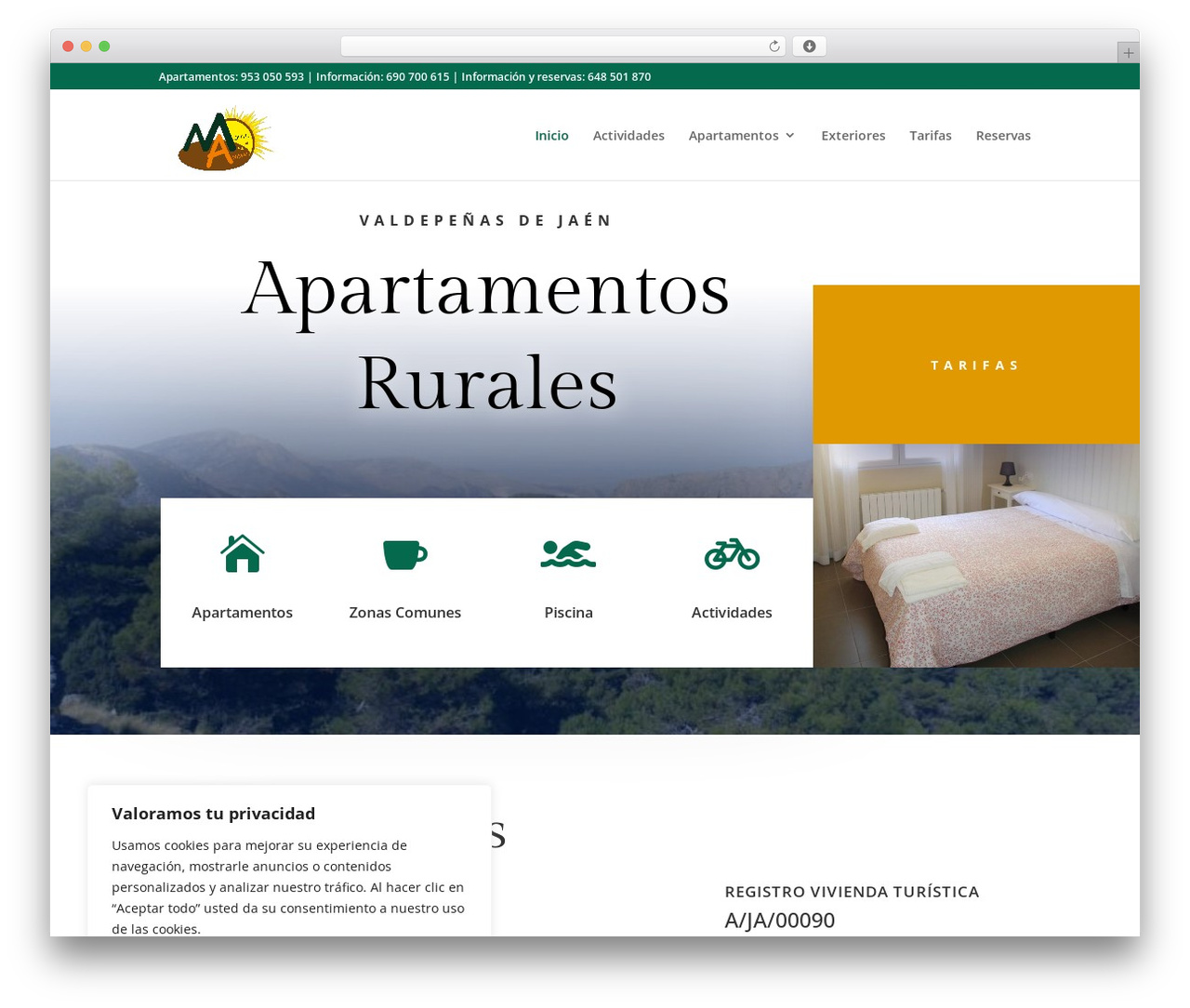Click the bedroom photo thumbnail
1190x1008 pixels.
pos(976,556)
